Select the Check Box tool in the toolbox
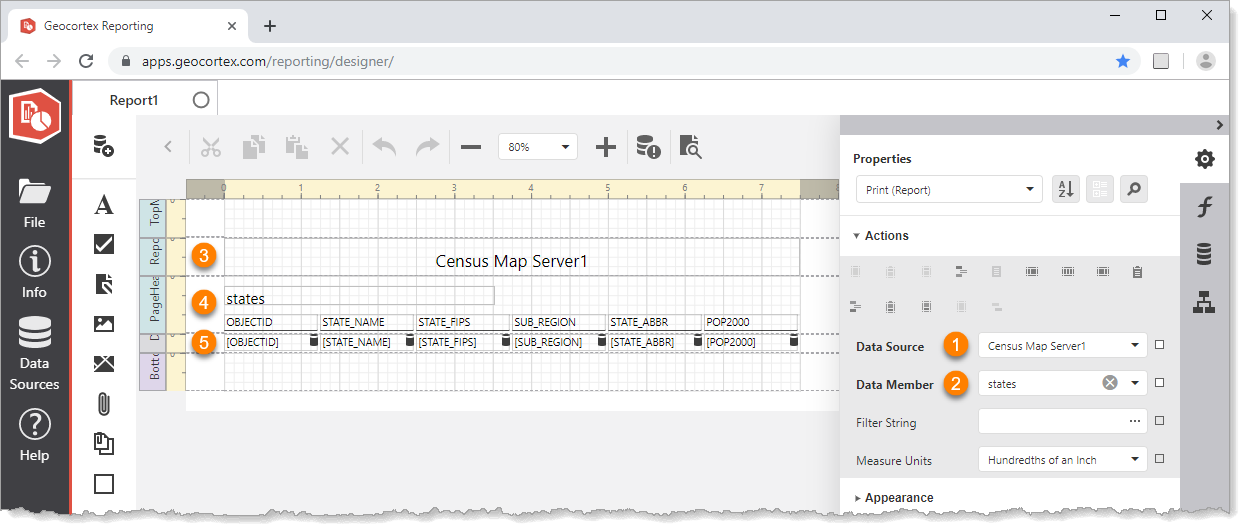 [103, 244]
